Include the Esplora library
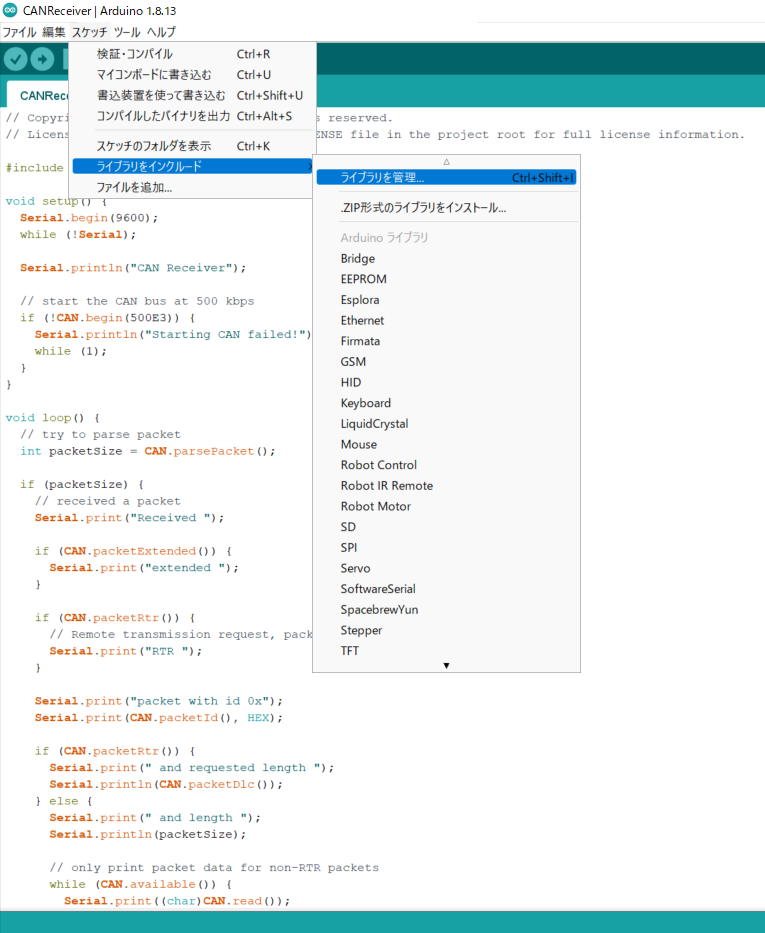This screenshot has height=933, width=765. point(446,300)
